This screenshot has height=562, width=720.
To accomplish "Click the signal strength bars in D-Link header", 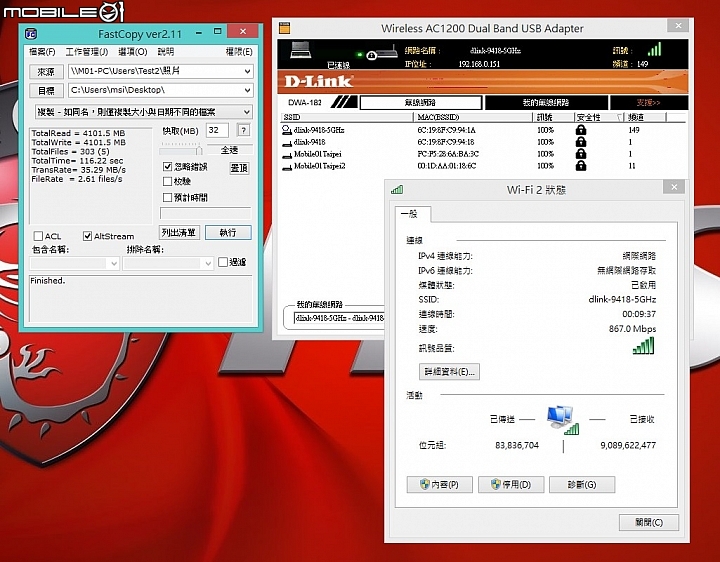I will pyautogui.click(x=654, y=49).
